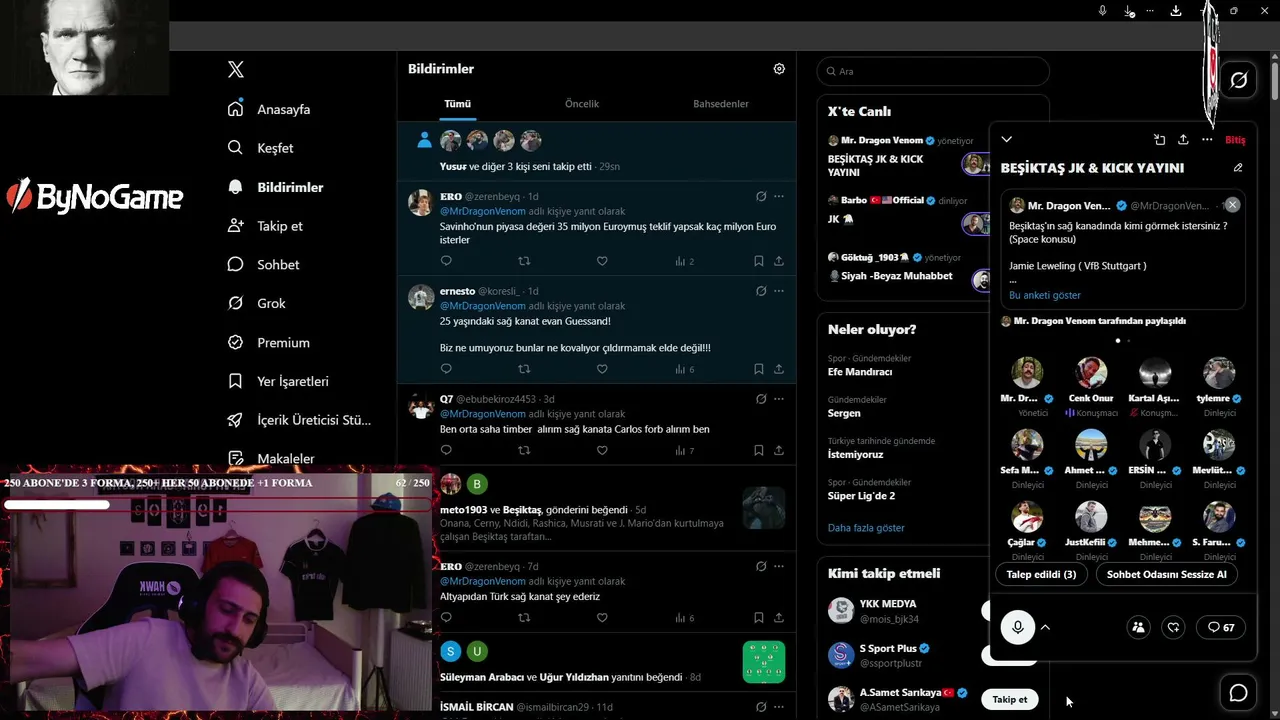The height and width of the screenshot is (720, 1280).
Task: Like ERO's Altyapıdan Türk sağ kanat post
Action: click(x=602, y=618)
